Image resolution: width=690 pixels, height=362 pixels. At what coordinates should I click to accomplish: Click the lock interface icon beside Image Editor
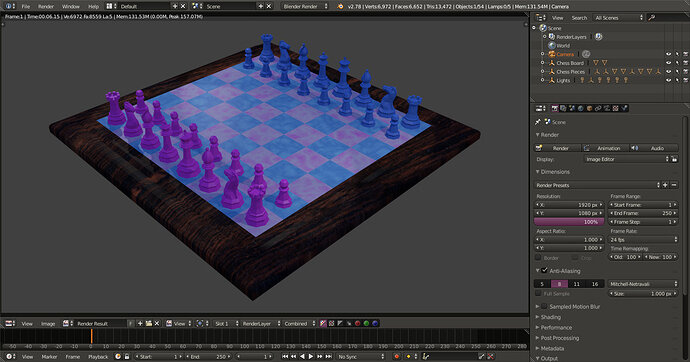pyautogui.click(x=674, y=159)
